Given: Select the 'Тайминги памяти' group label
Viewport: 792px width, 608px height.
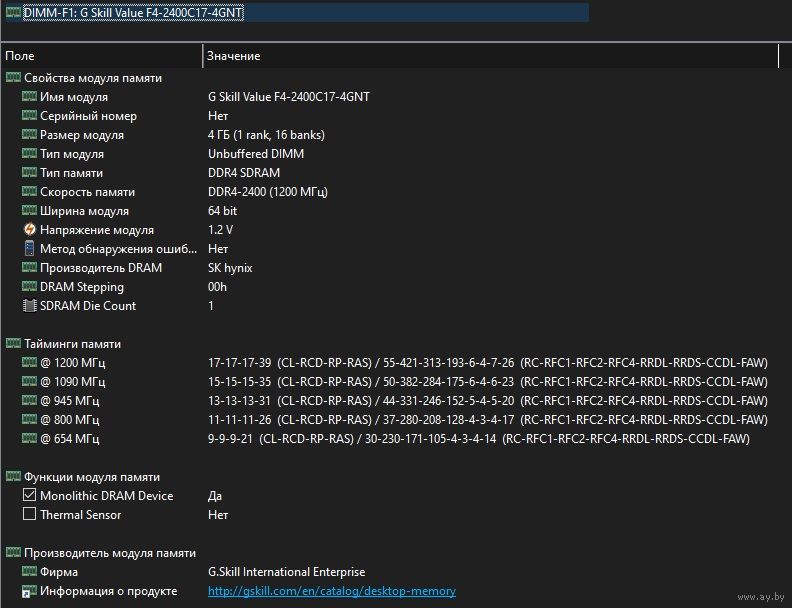Looking at the screenshot, I should [72, 344].
